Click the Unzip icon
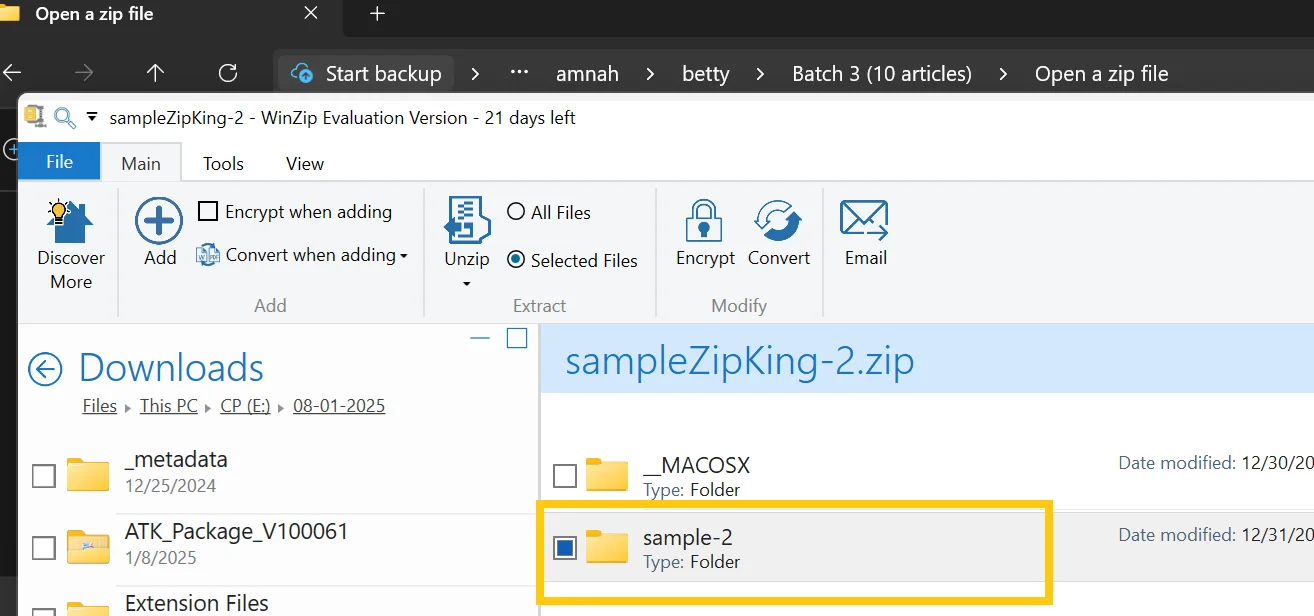 467,220
